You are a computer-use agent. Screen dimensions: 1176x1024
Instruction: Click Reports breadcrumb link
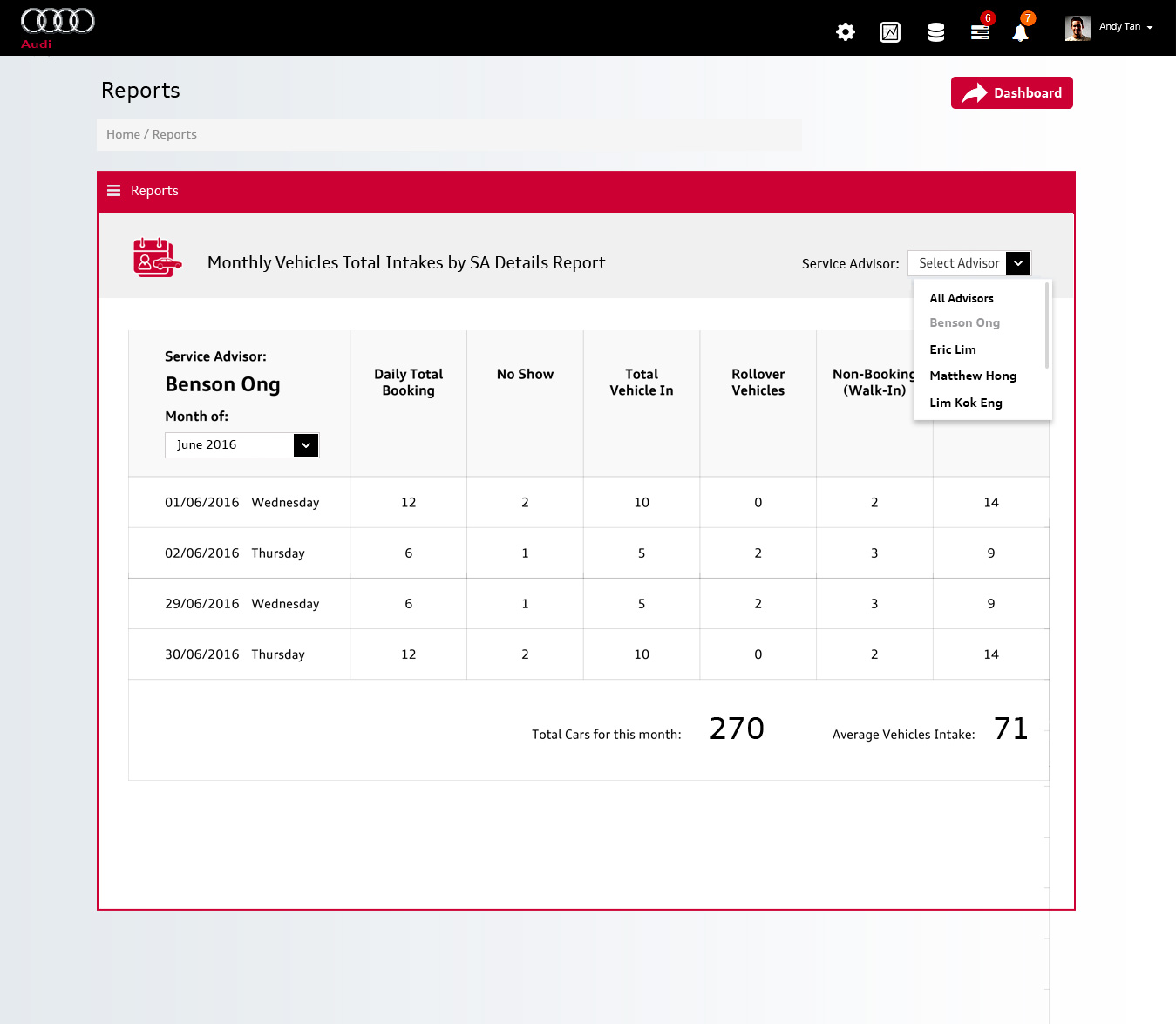(x=174, y=134)
